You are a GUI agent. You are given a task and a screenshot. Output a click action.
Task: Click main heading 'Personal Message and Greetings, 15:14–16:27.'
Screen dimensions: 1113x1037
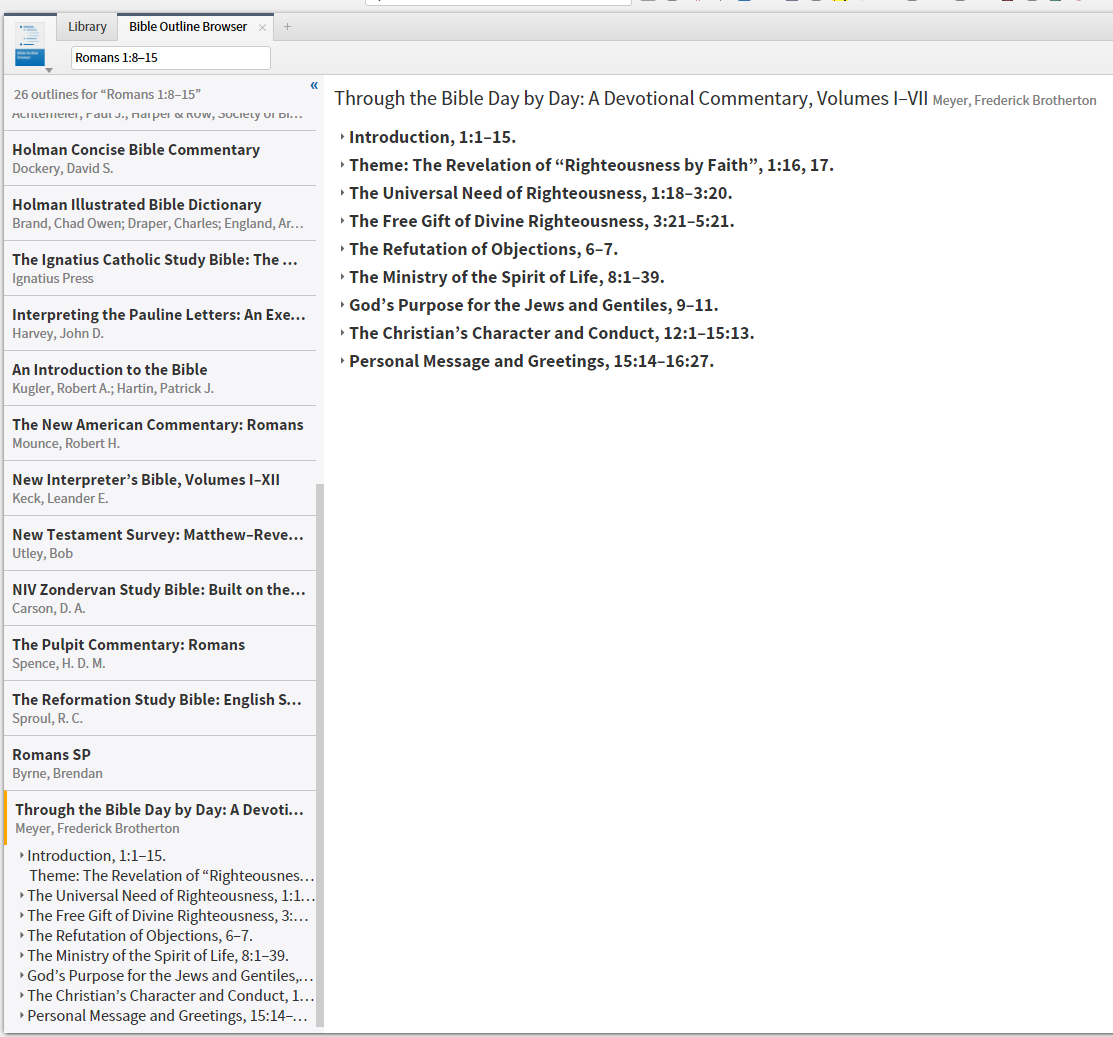pyautogui.click(x=532, y=361)
